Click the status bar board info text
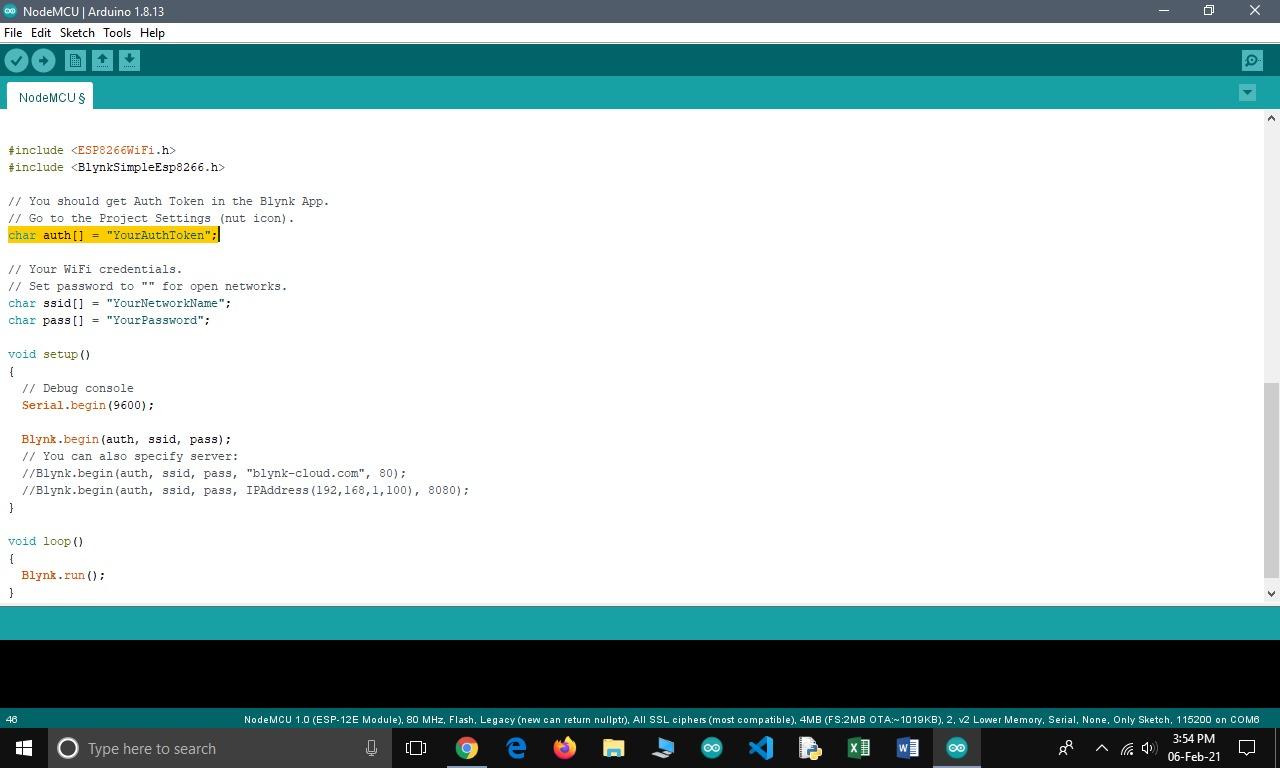Viewport: 1280px width, 768px height. (x=752, y=719)
